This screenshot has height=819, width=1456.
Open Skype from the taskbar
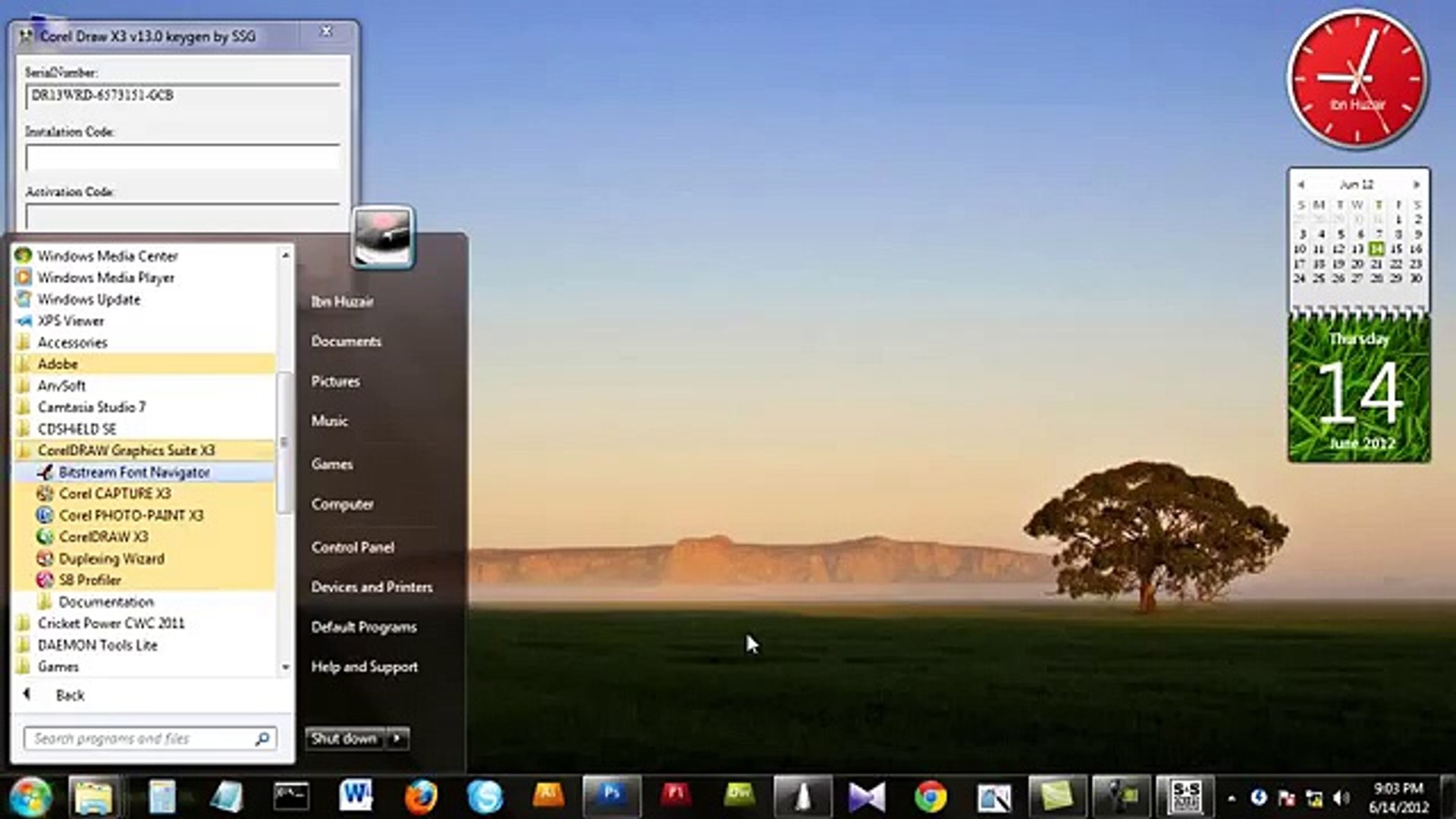(x=485, y=796)
